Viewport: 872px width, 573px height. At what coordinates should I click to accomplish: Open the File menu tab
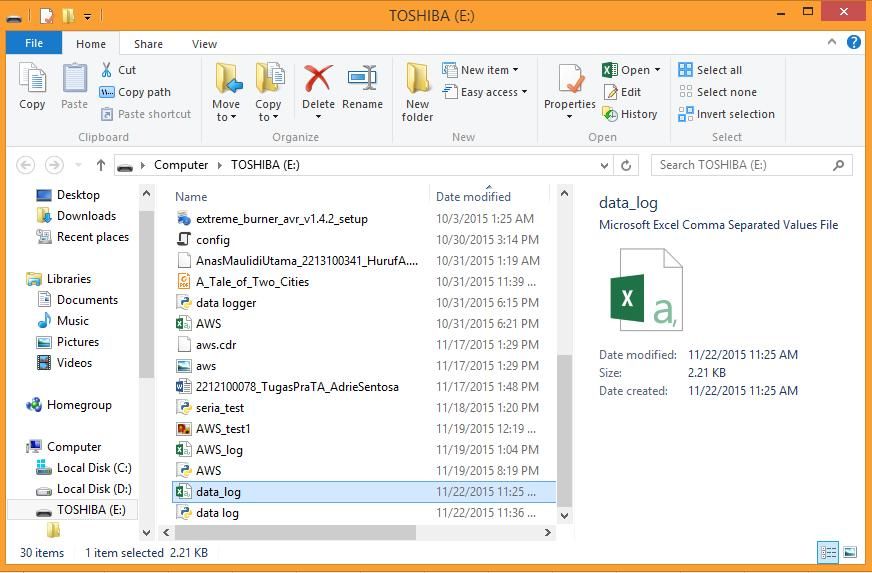pyautogui.click(x=34, y=43)
